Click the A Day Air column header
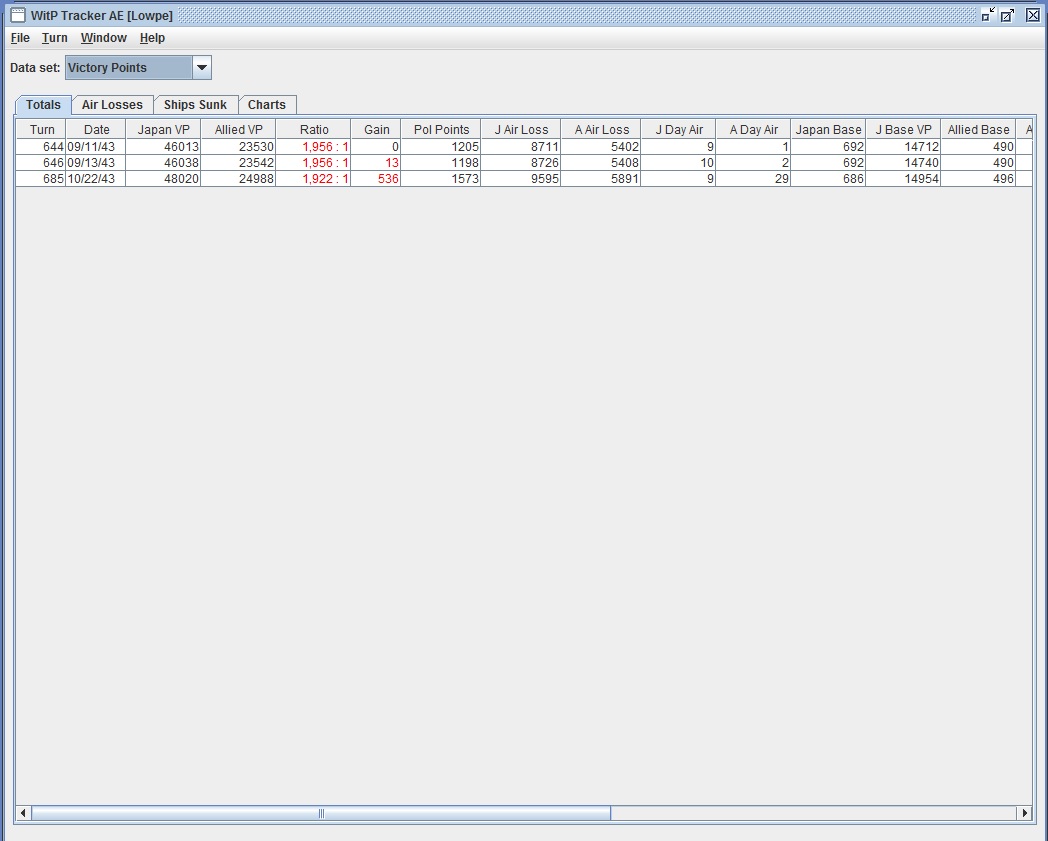1048x841 pixels. 753,130
